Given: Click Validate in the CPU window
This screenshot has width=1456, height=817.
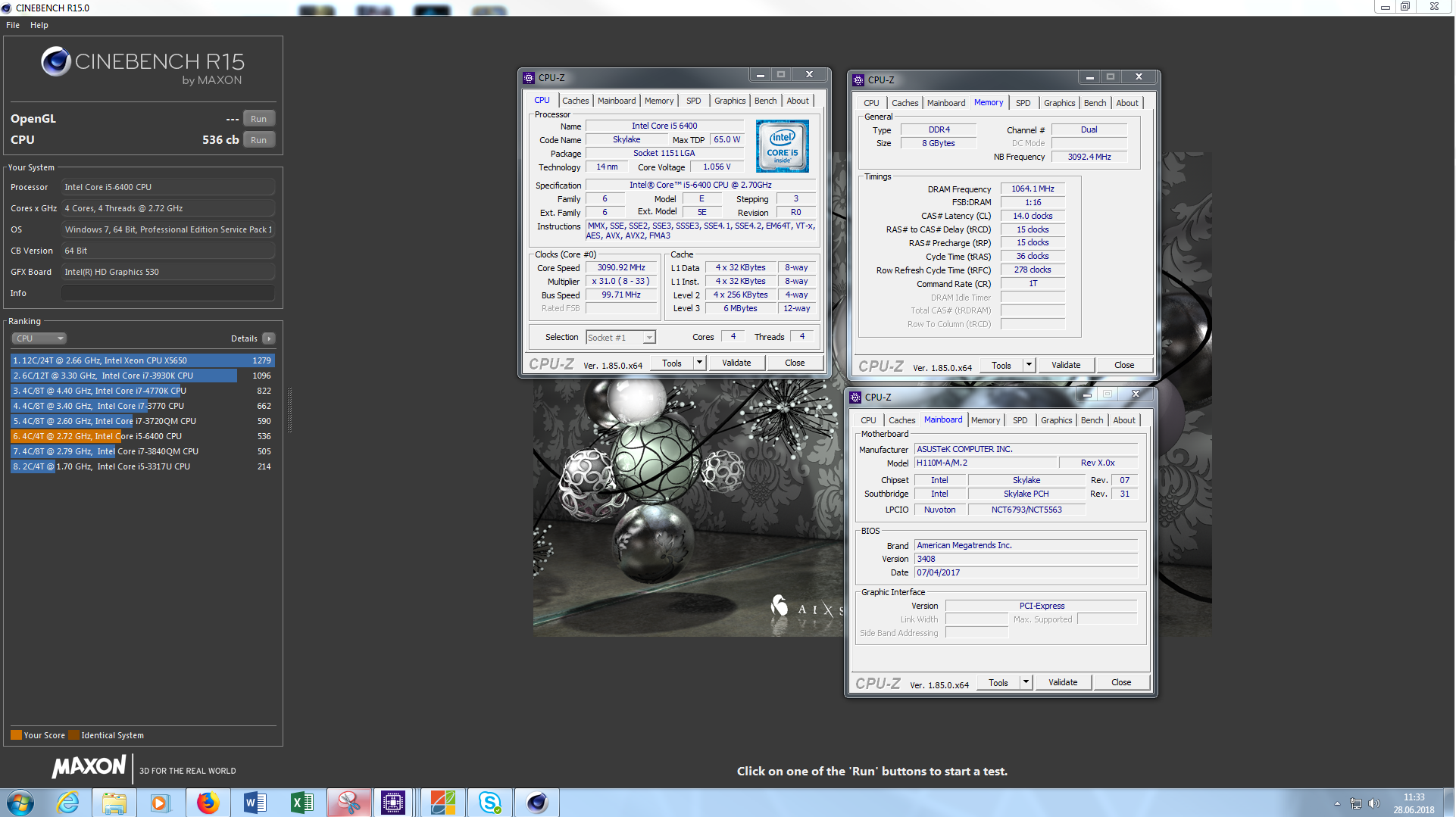Looking at the screenshot, I should click(x=736, y=363).
